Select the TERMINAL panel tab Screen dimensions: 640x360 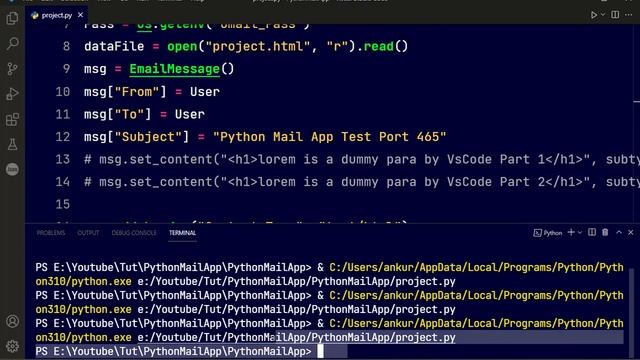pyautogui.click(x=182, y=233)
